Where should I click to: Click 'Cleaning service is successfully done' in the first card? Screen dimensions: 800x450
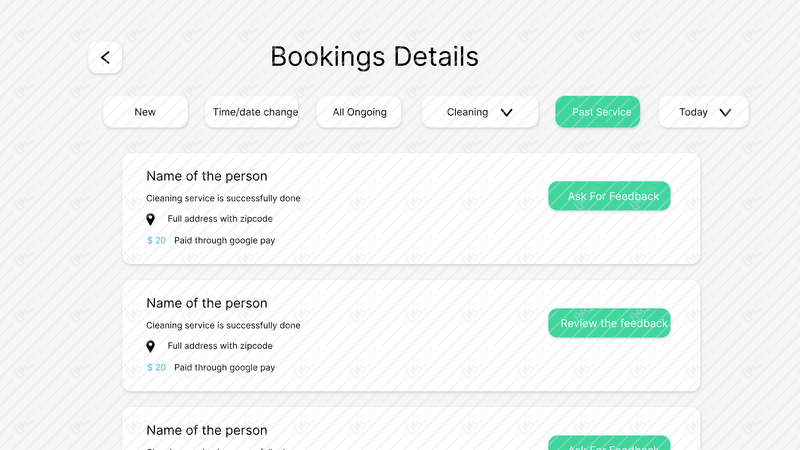coord(223,198)
